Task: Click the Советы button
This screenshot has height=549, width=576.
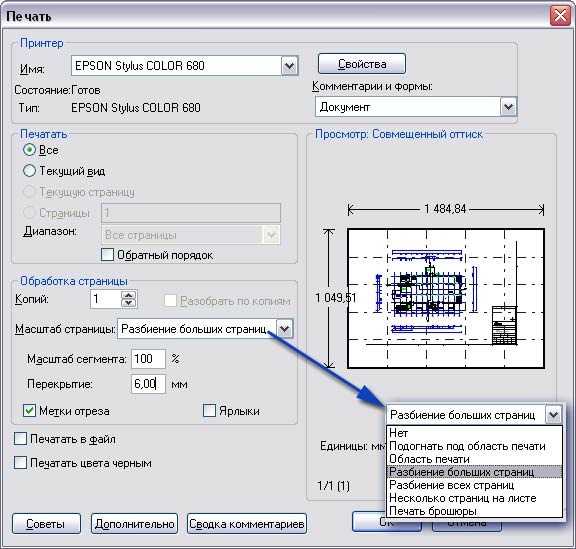Action: coord(46,524)
